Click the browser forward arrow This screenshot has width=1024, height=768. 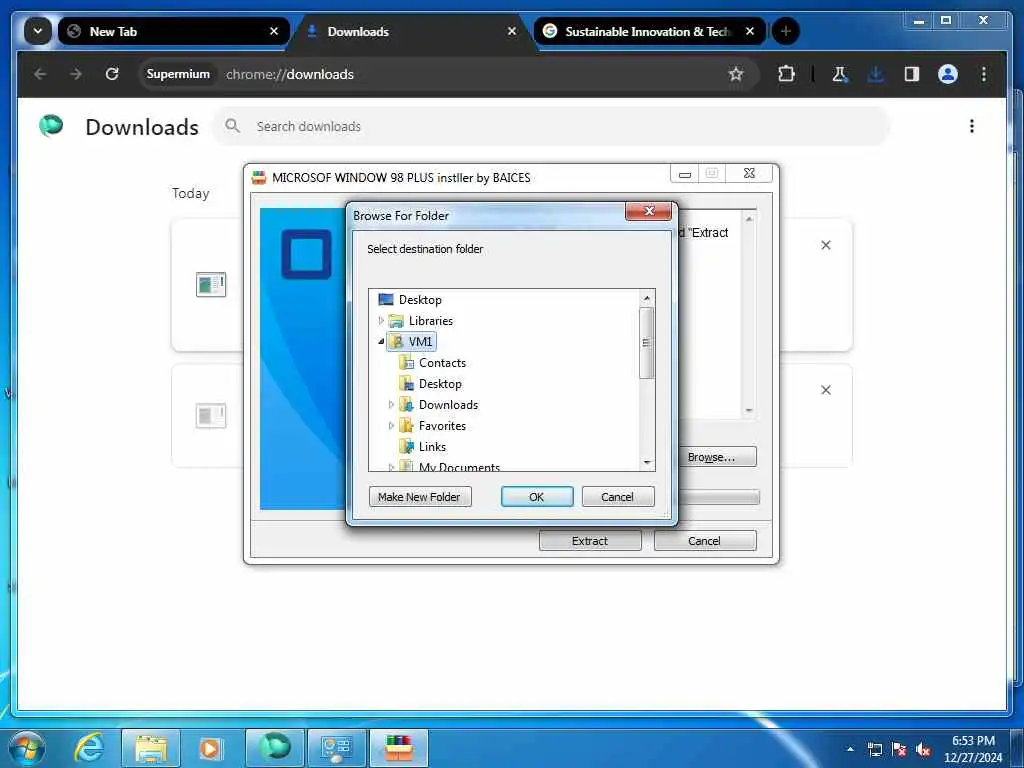[x=76, y=74]
